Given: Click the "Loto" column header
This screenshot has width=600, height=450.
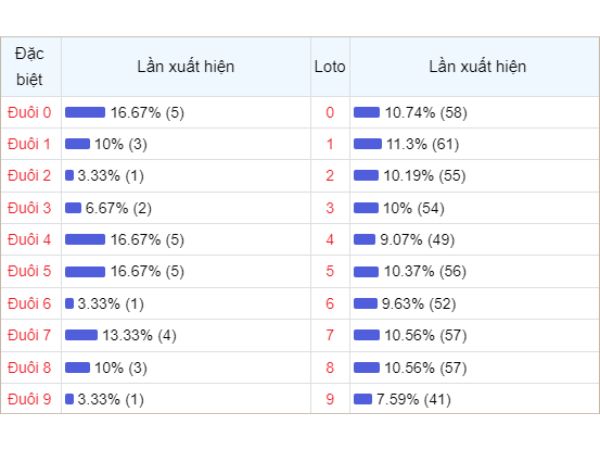Looking at the screenshot, I should click(x=330, y=67).
